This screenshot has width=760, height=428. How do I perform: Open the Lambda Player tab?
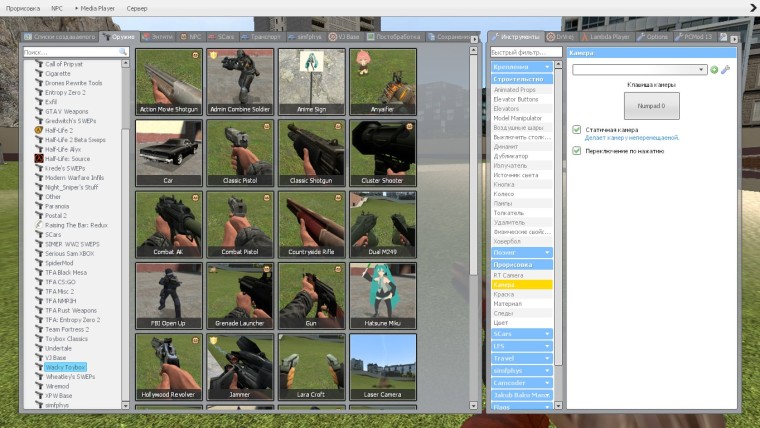pos(606,37)
